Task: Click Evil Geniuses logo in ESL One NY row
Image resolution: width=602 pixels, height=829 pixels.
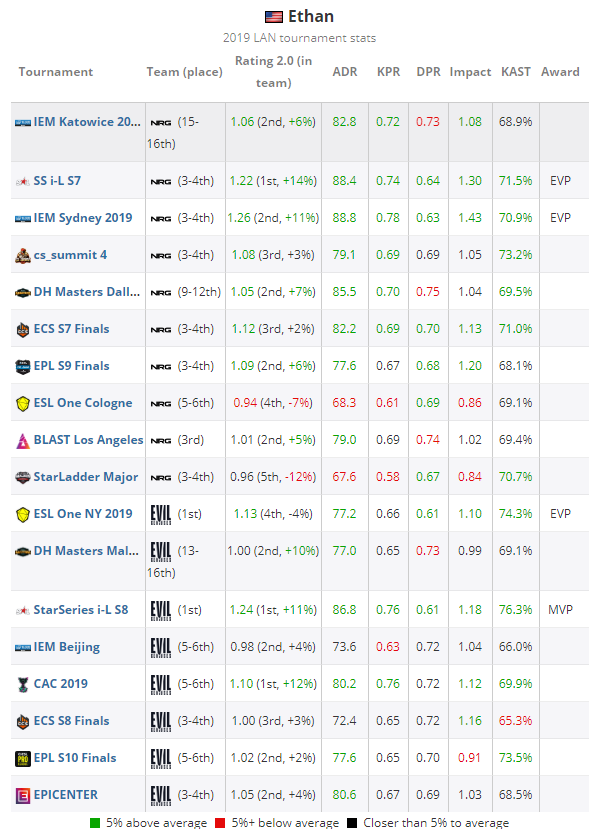Action: click(x=161, y=514)
